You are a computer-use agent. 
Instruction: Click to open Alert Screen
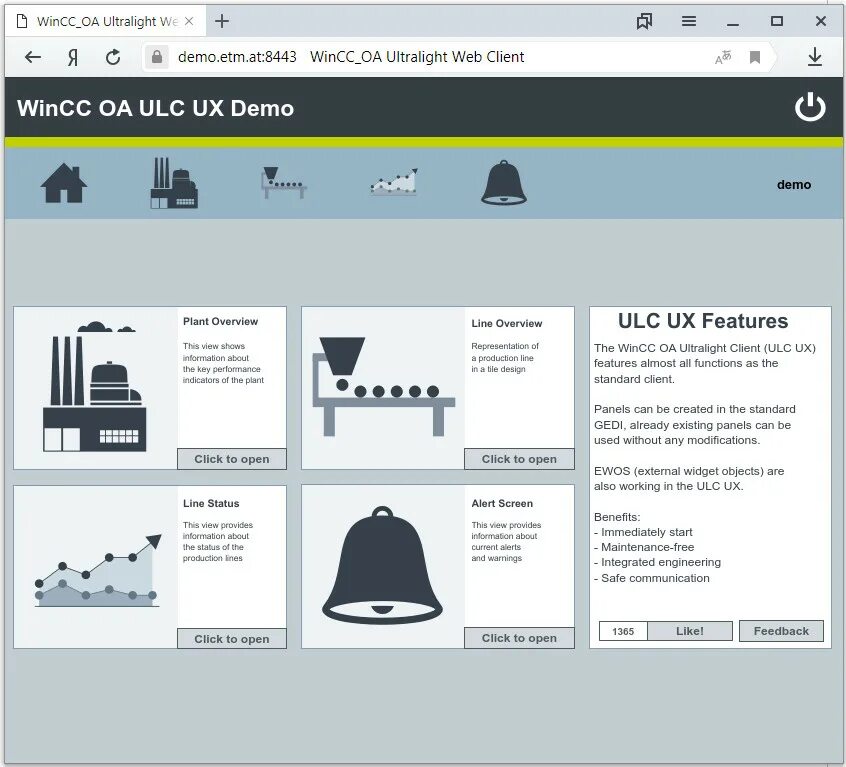[519, 638]
